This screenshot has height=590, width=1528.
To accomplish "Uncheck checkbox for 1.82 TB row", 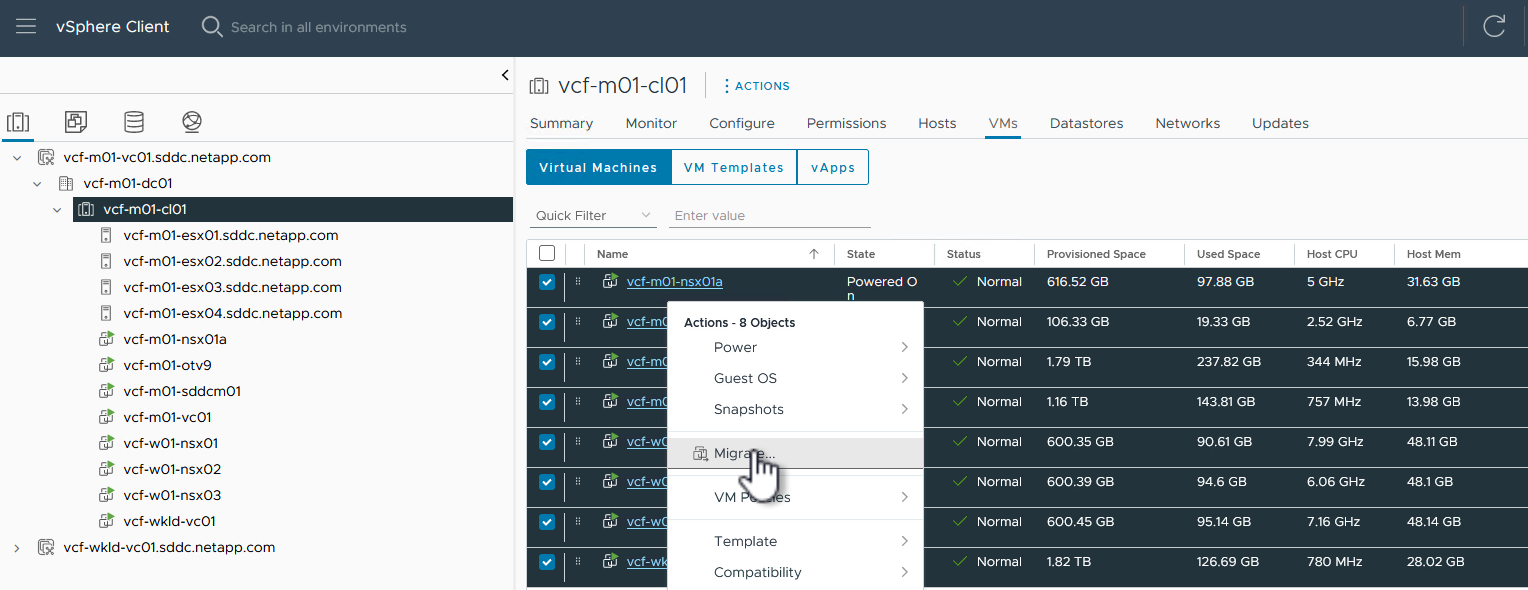I will point(546,562).
